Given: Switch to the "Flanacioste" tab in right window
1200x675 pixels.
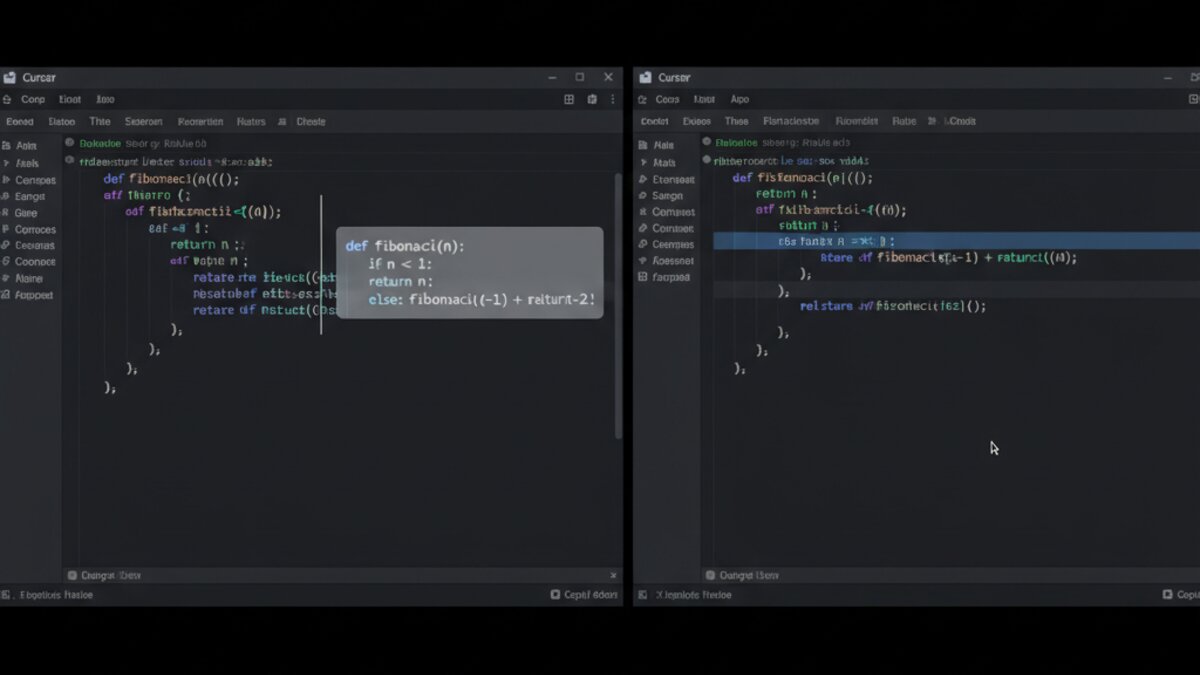Looking at the screenshot, I should click(791, 120).
